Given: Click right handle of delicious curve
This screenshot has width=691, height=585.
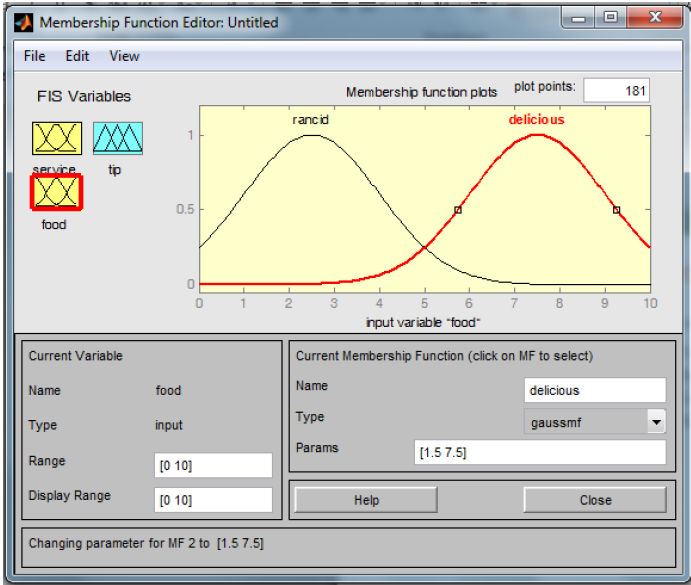Looking at the screenshot, I should click(617, 210).
